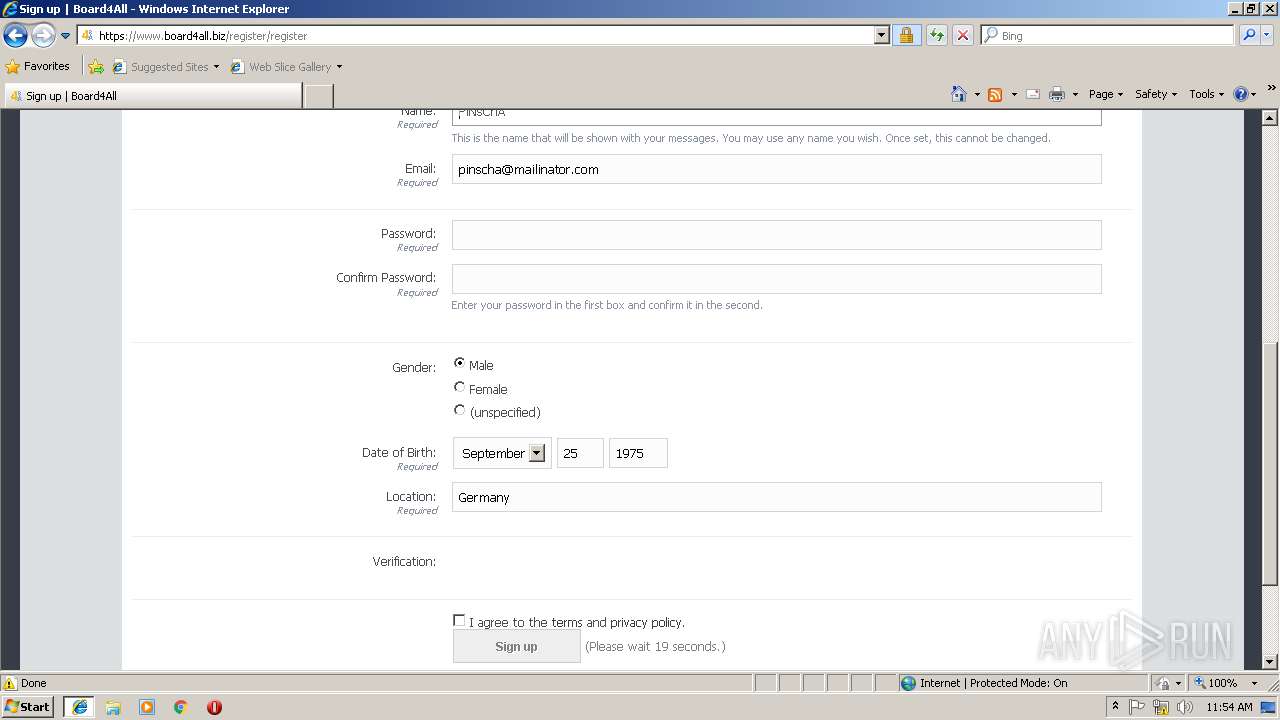
Task: Click the Home icon in command bar
Action: [959, 94]
